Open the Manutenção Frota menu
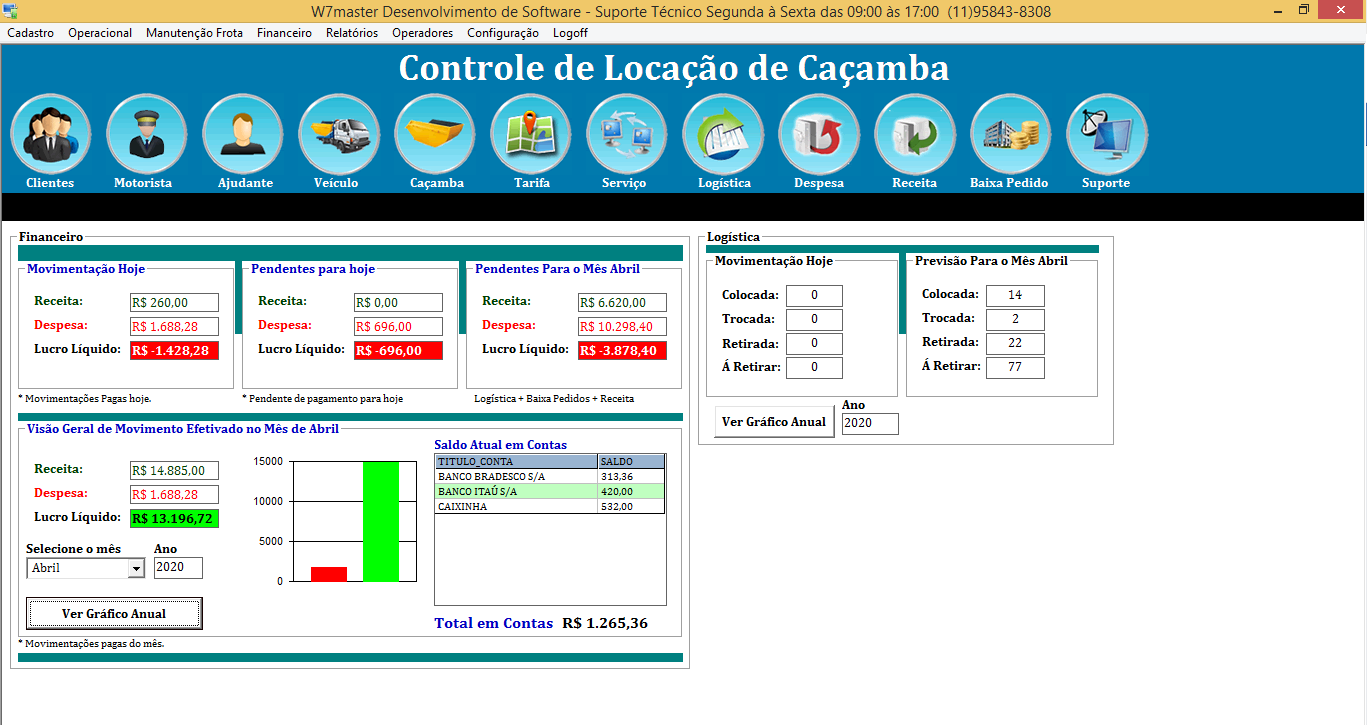 point(194,33)
